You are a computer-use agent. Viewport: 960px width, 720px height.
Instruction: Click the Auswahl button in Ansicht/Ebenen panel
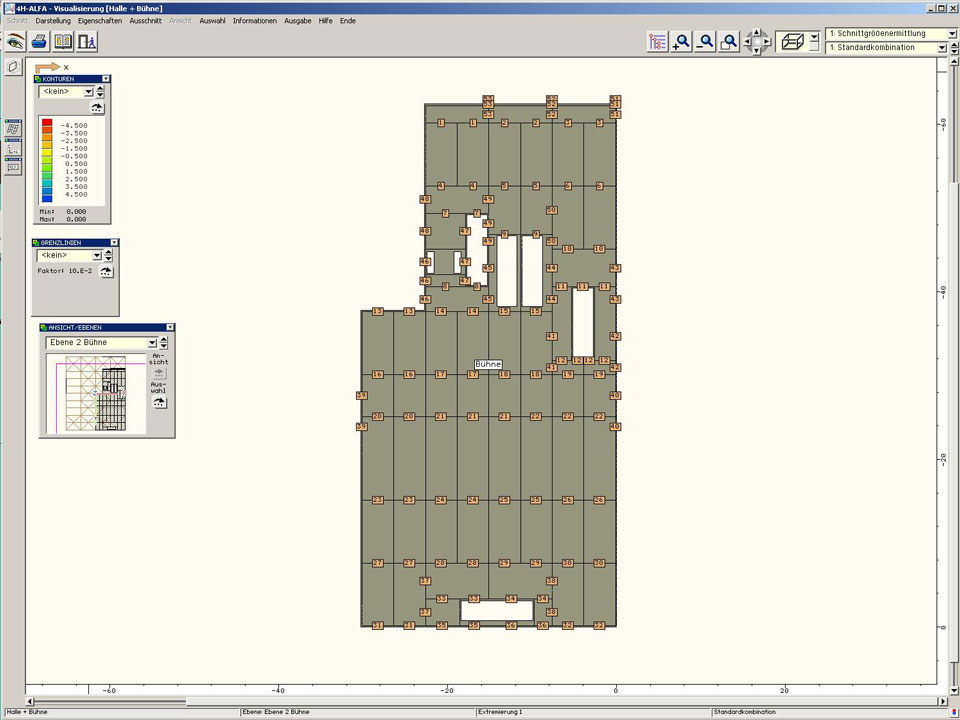[159, 401]
